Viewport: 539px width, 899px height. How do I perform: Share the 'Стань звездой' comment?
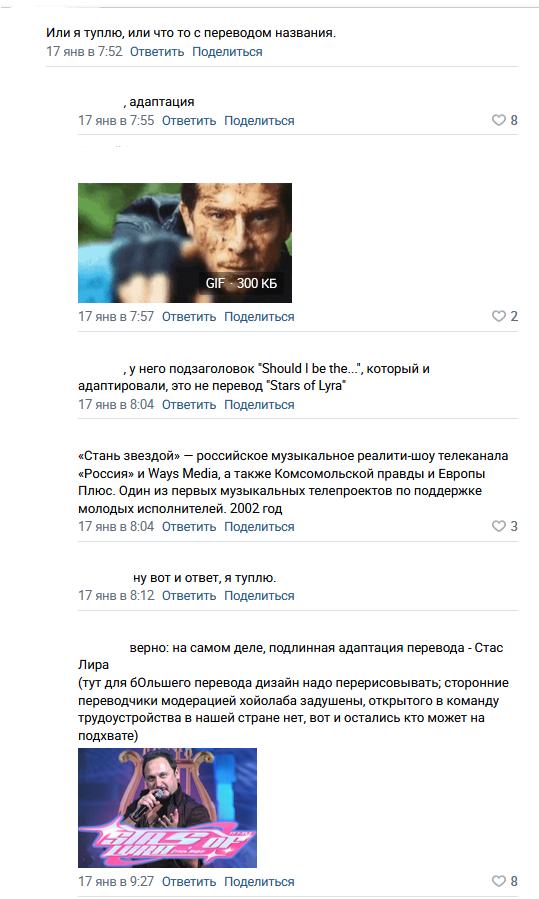click(x=259, y=527)
